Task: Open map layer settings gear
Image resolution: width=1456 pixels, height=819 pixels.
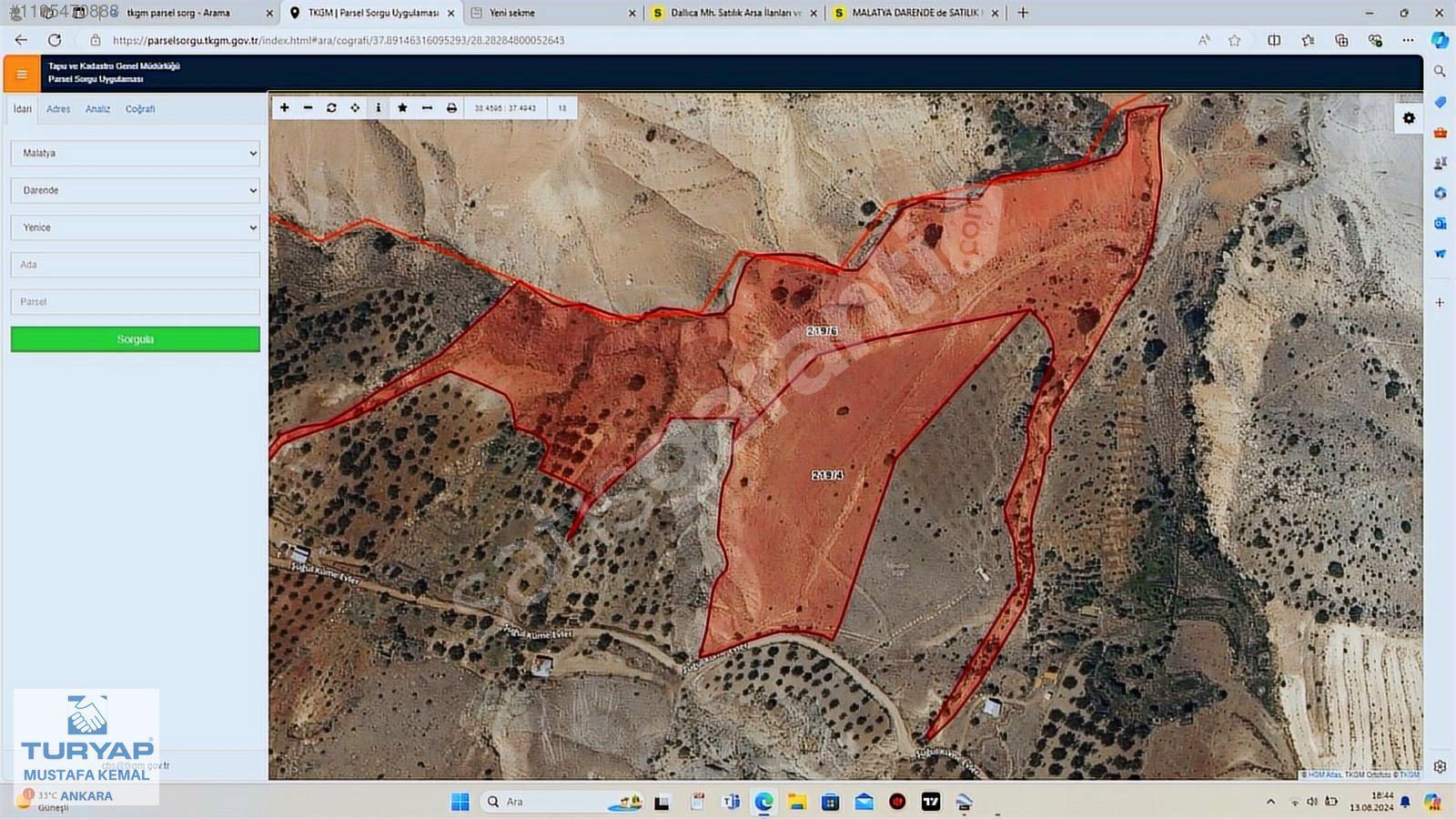Action: coord(1409,118)
